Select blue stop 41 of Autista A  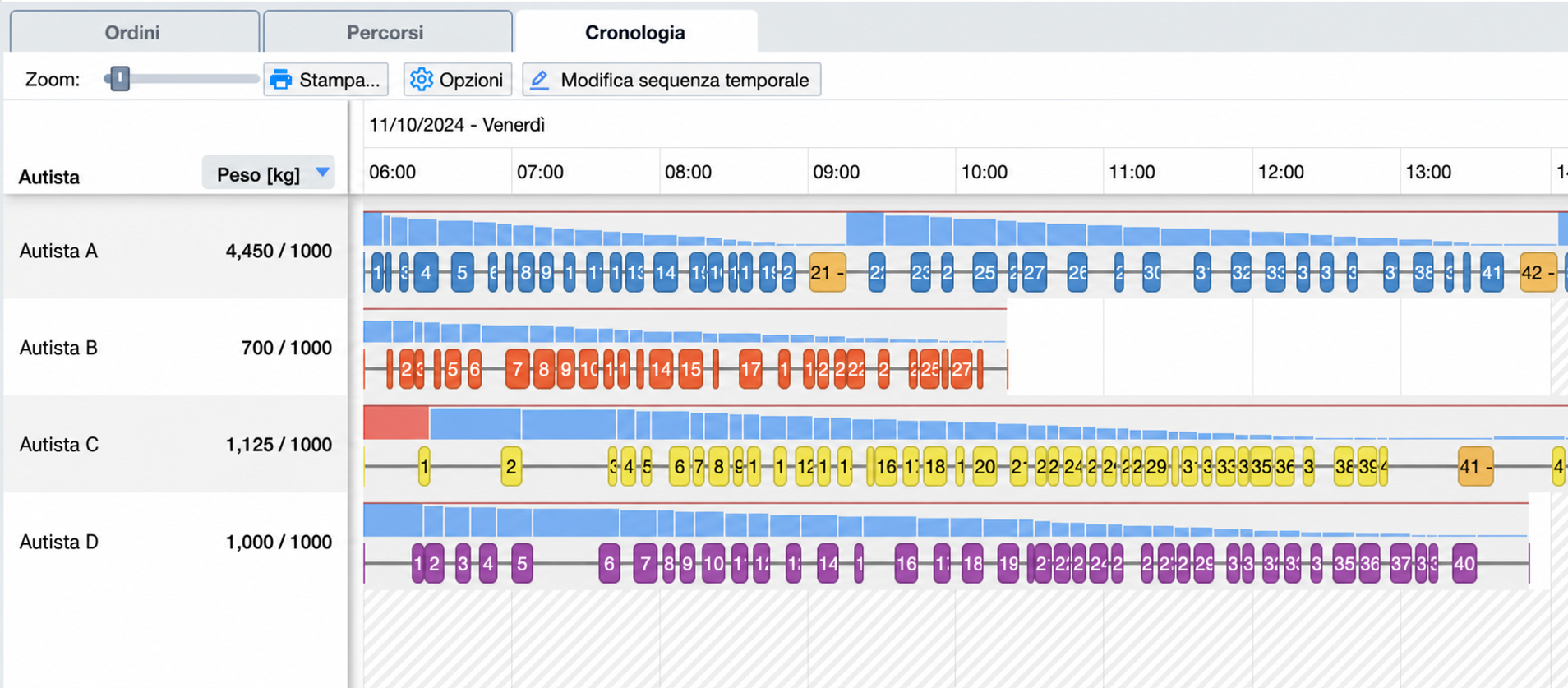tap(1492, 272)
